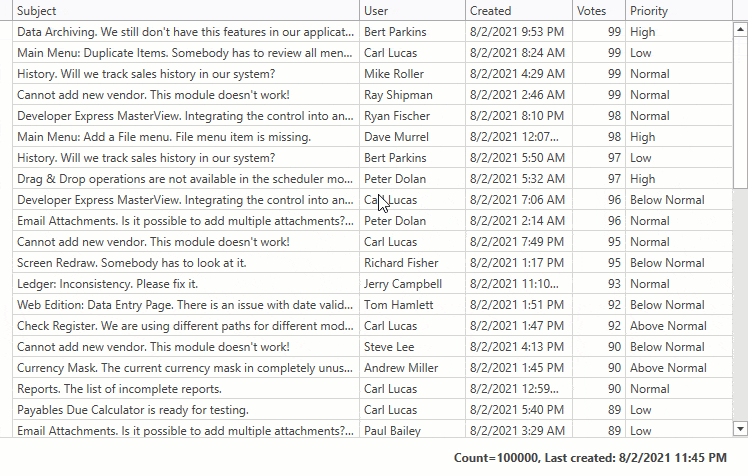Click the Created column header

point(517,11)
